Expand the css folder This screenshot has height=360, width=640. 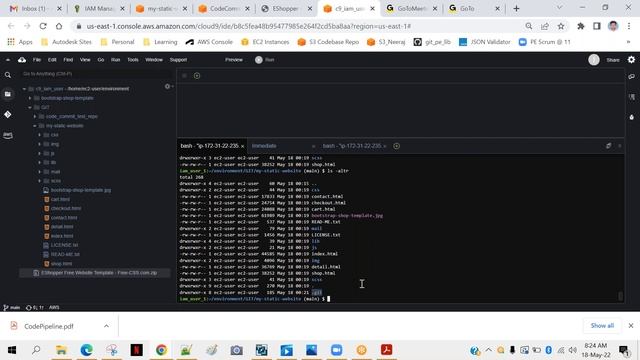[x=40, y=135]
